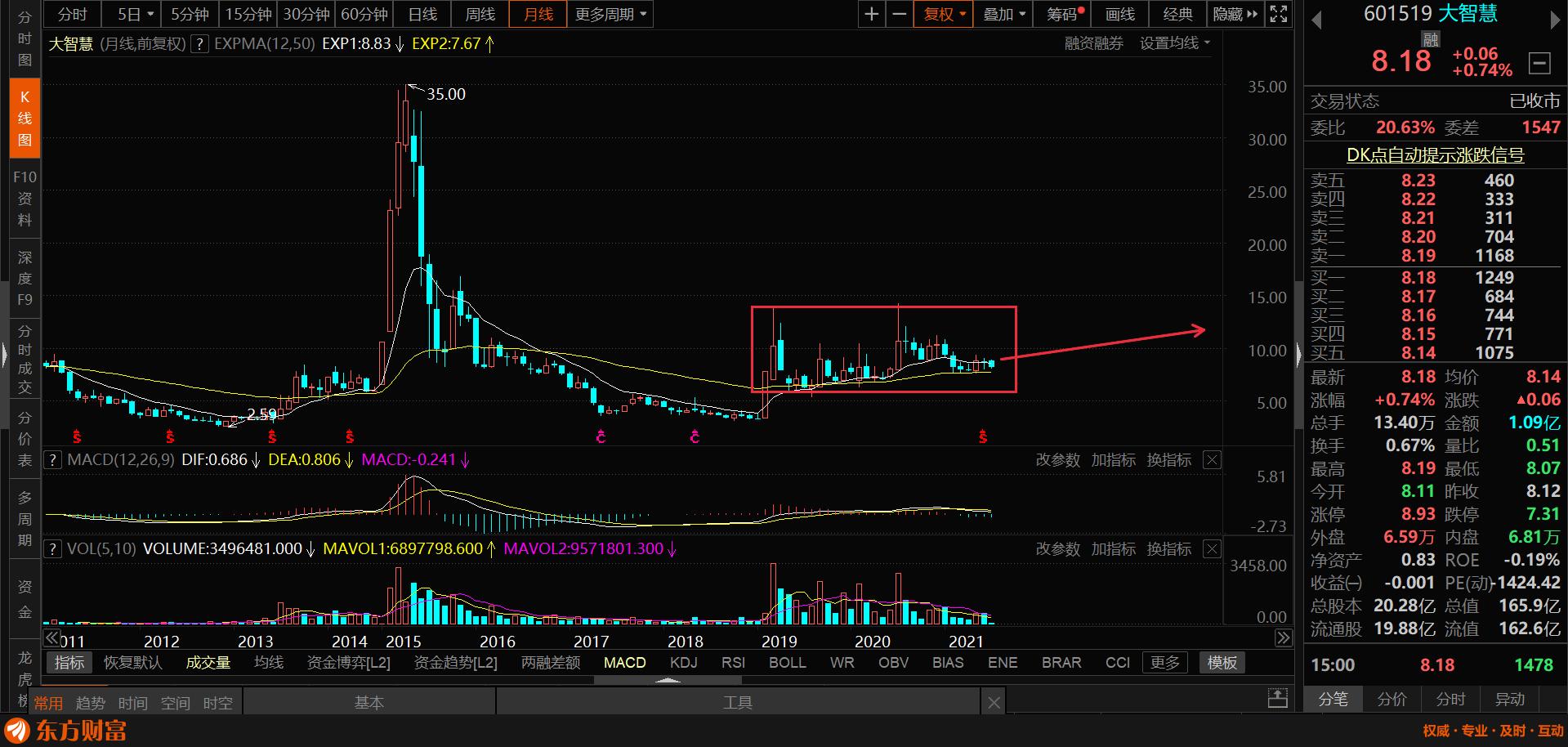Image resolution: width=1568 pixels, height=747 pixels.
Task: Switch to 异动 tab in quote panel
Action: pos(1510,700)
